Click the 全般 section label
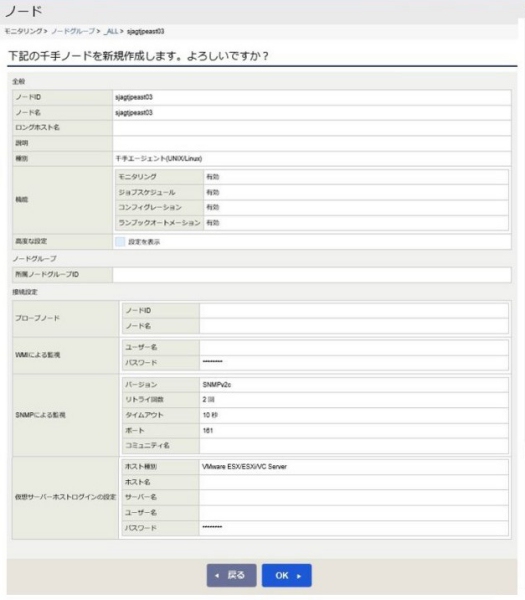525x600 pixels. [x=19, y=82]
